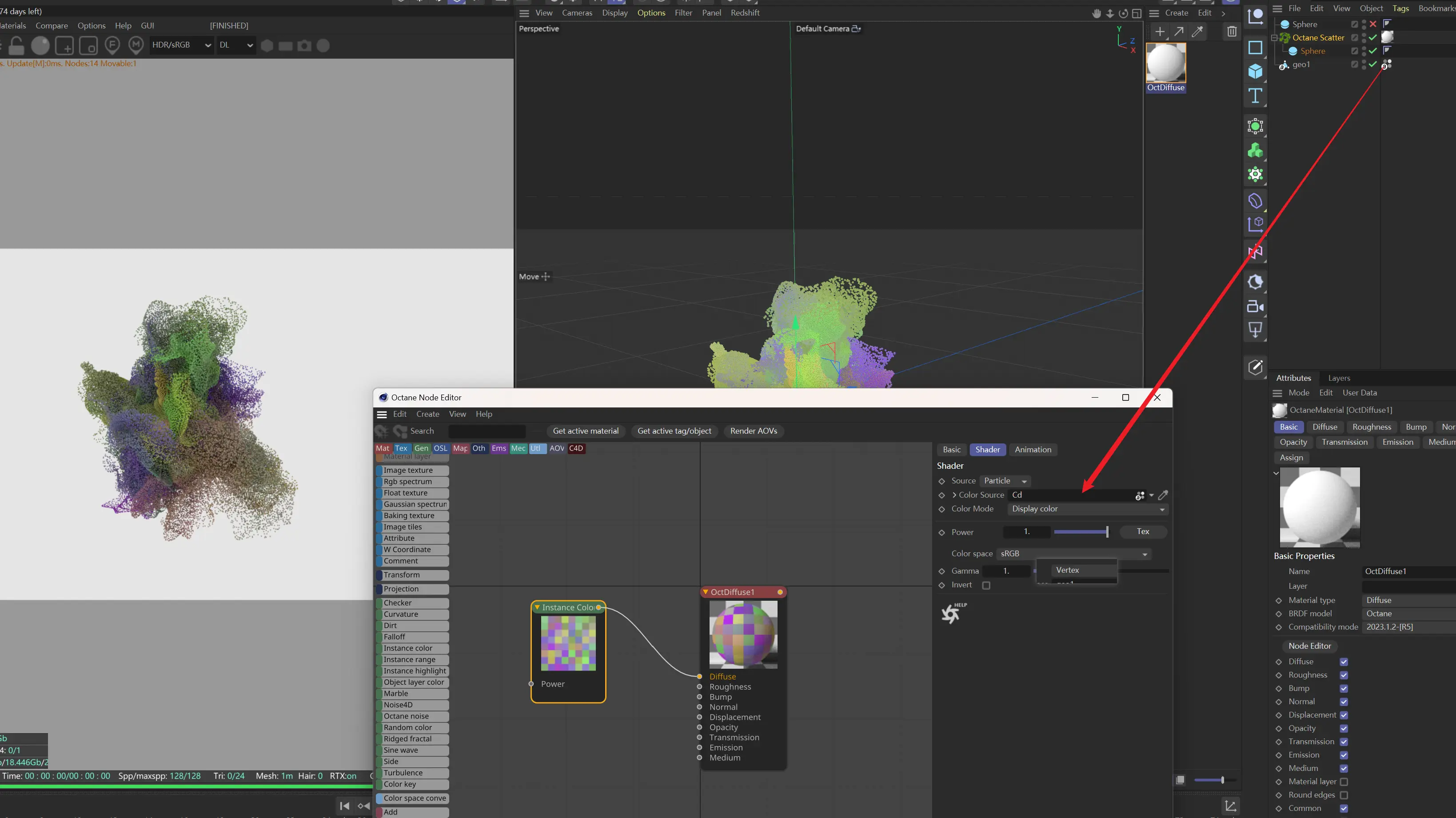
Task: Select the Cube primitive tool icon
Action: [1255, 71]
